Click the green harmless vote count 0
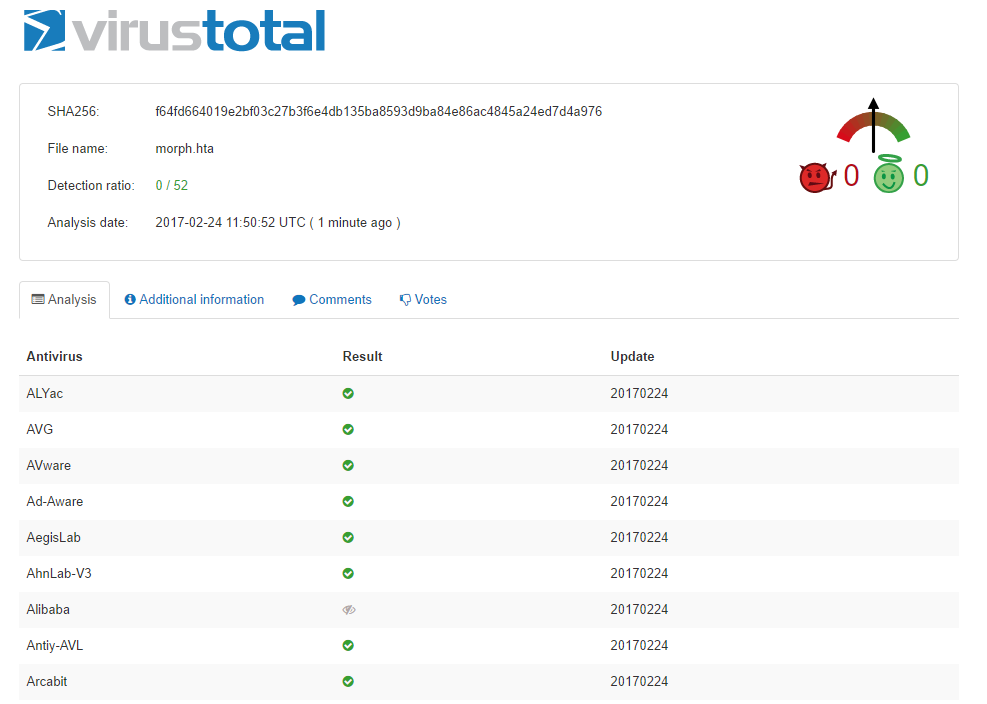The width and height of the screenshot is (987, 704). [921, 176]
